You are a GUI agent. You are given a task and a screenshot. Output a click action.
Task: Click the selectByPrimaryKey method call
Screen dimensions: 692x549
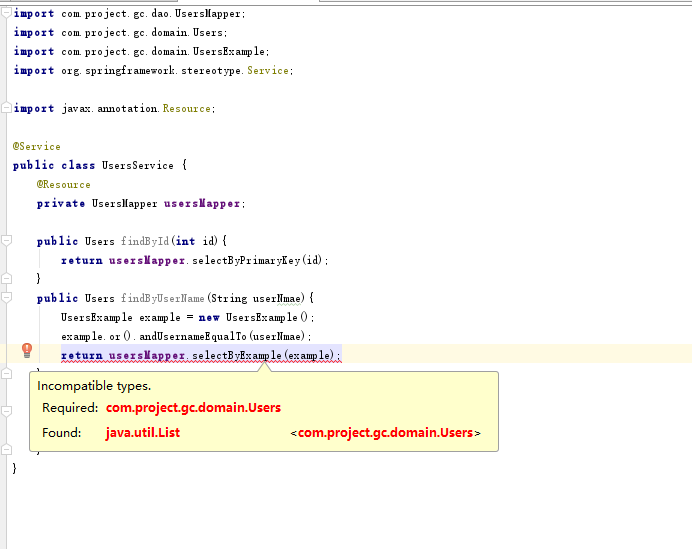pyautogui.click(x=246, y=260)
